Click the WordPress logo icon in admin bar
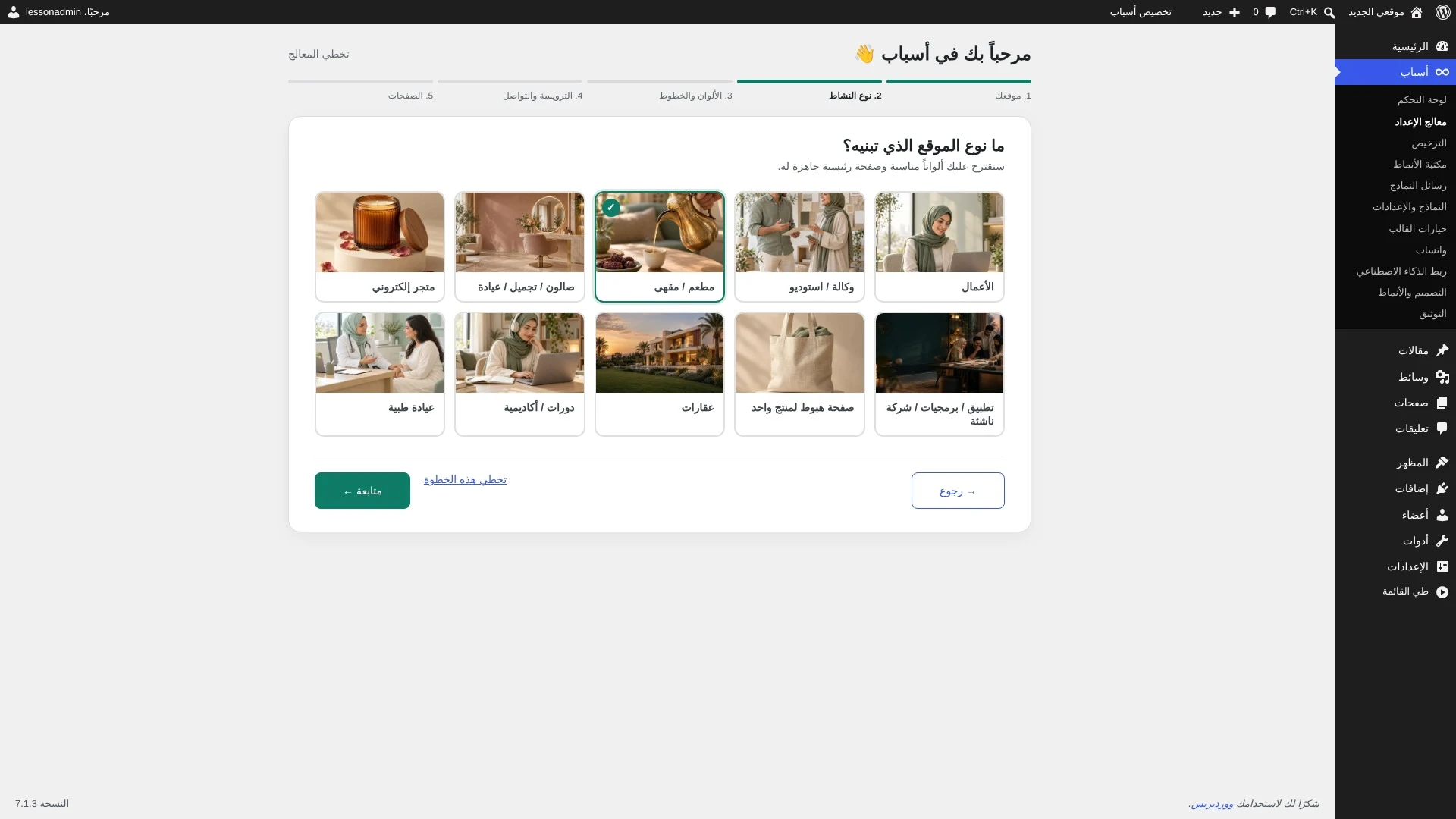The image size is (1456, 819). click(x=1442, y=12)
